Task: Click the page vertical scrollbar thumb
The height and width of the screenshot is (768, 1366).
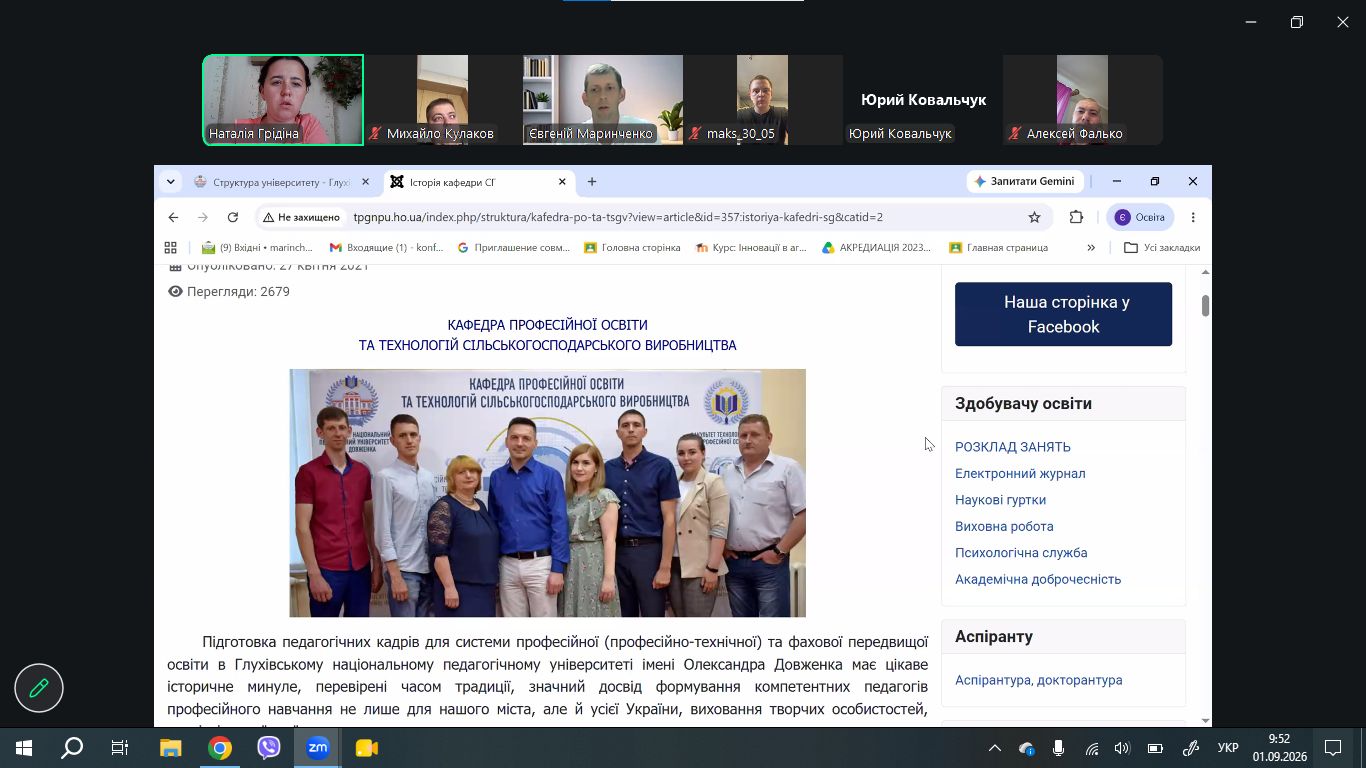Action: pos(1205,306)
